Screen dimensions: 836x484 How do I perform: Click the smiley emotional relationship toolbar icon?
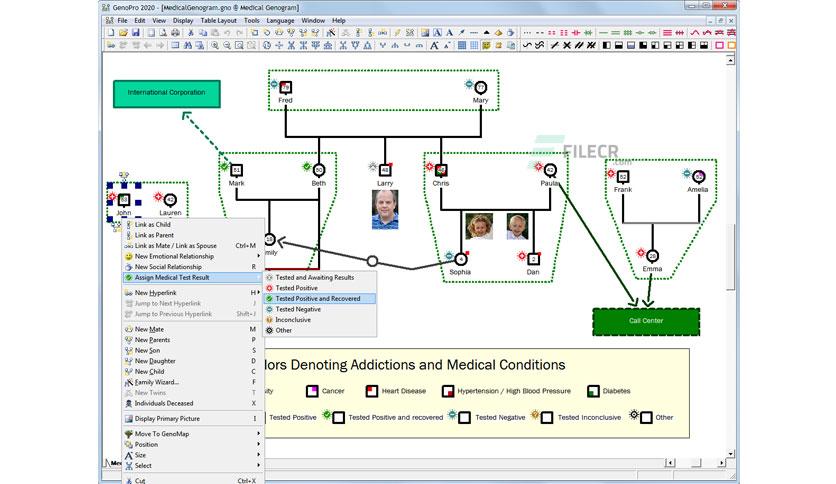pyautogui.click(x=486, y=45)
